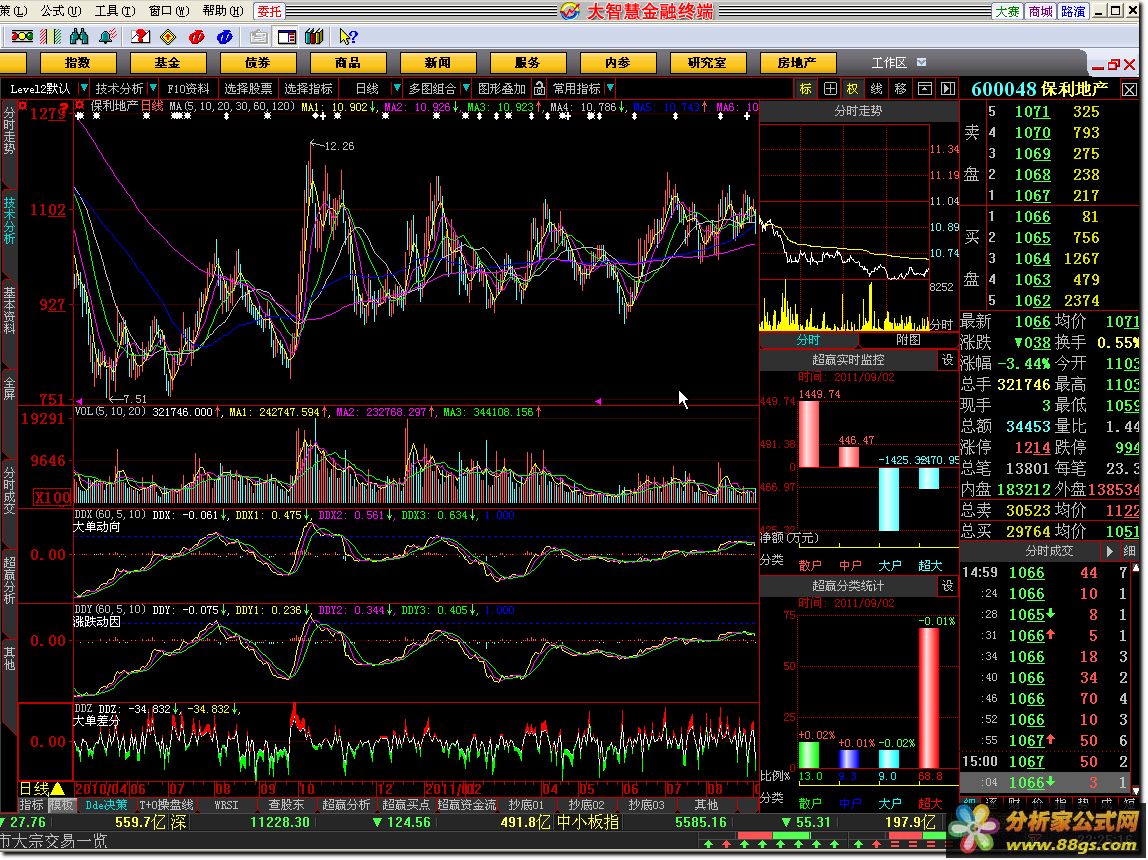Image resolution: width=1148 pixels, height=860 pixels.
Task: Click the 路演 button at top right
Action: pyautogui.click(x=1073, y=11)
